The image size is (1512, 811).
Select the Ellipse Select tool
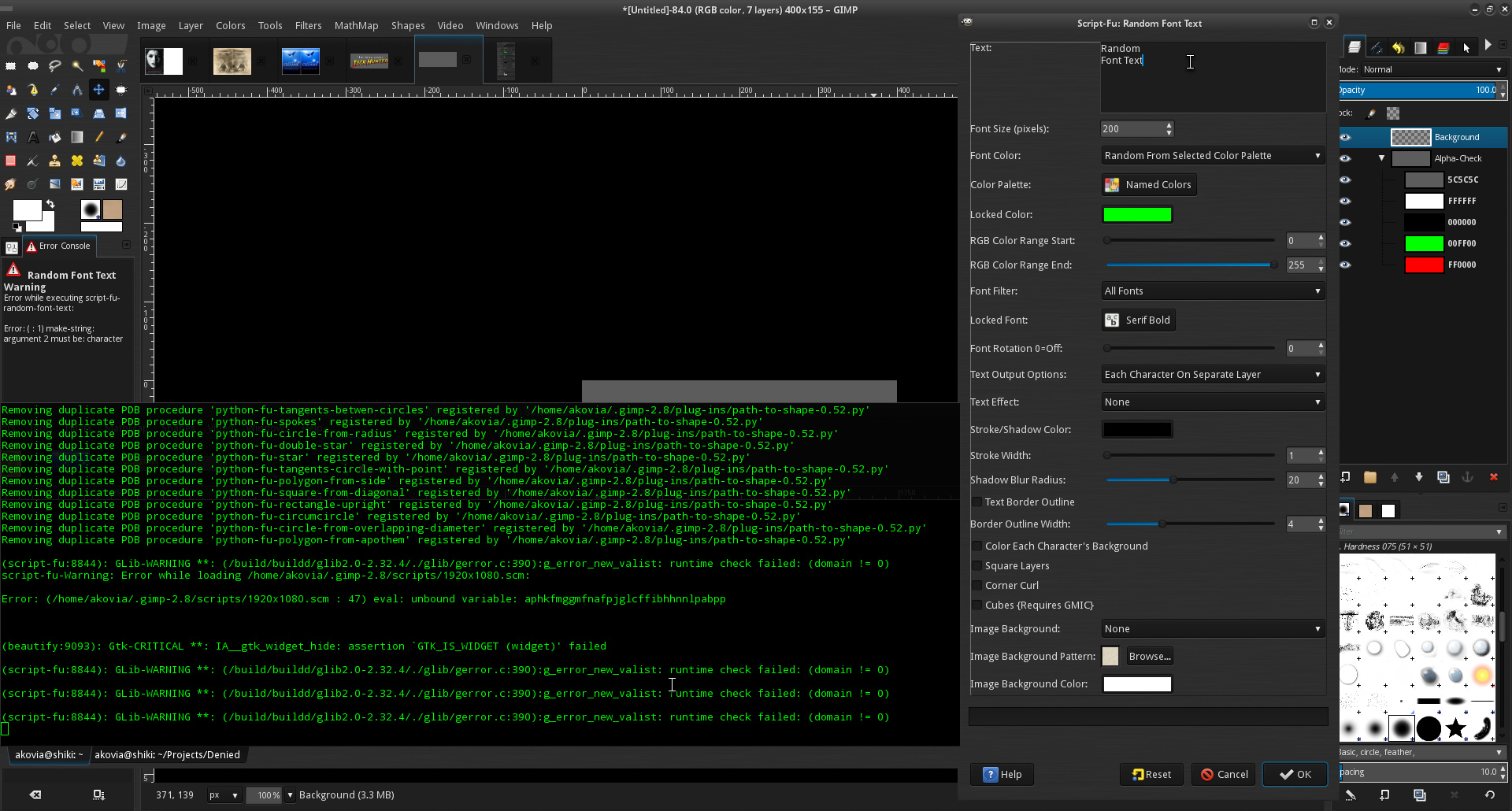click(x=33, y=66)
